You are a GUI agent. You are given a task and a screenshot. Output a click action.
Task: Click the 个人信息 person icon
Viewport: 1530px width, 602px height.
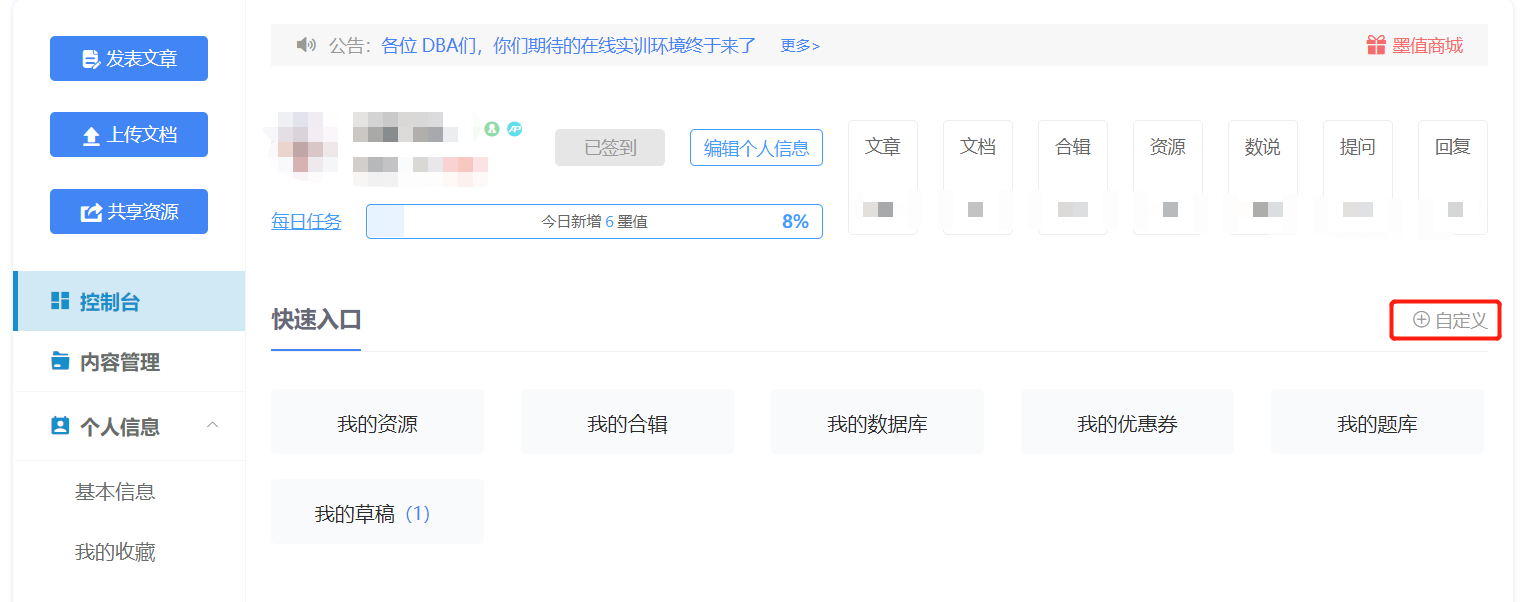pyautogui.click(x=58, y=426)
